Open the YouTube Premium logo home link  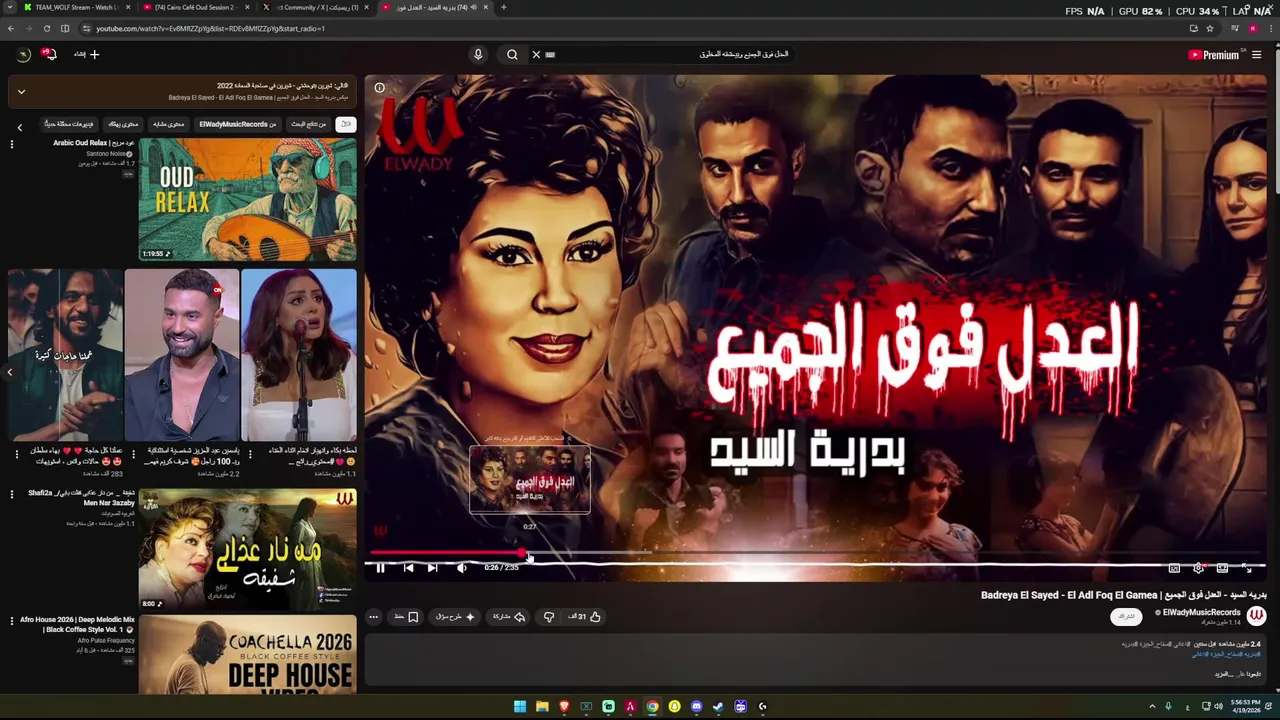pyautogui.click(x=1214, y=55)
